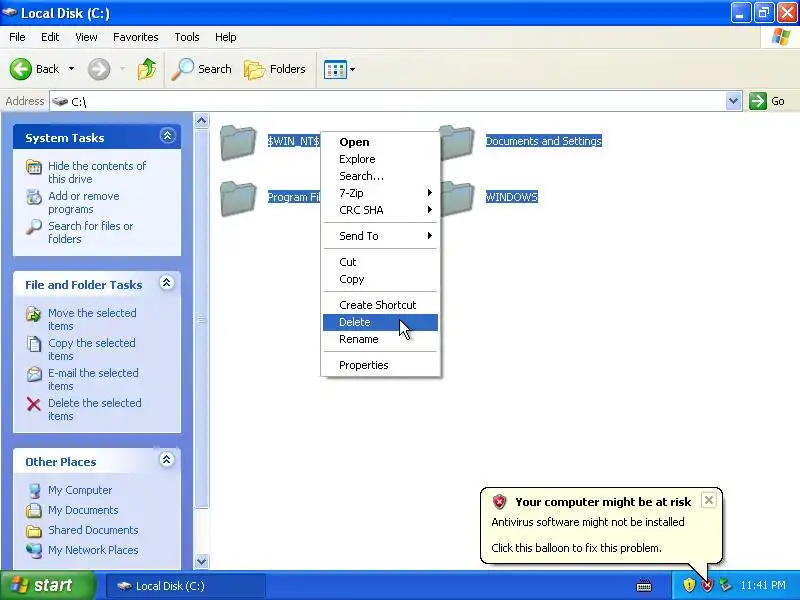Screen dimensions: 800x600
Task: Choose Delete from the context menu
Action: coord(381,322)
